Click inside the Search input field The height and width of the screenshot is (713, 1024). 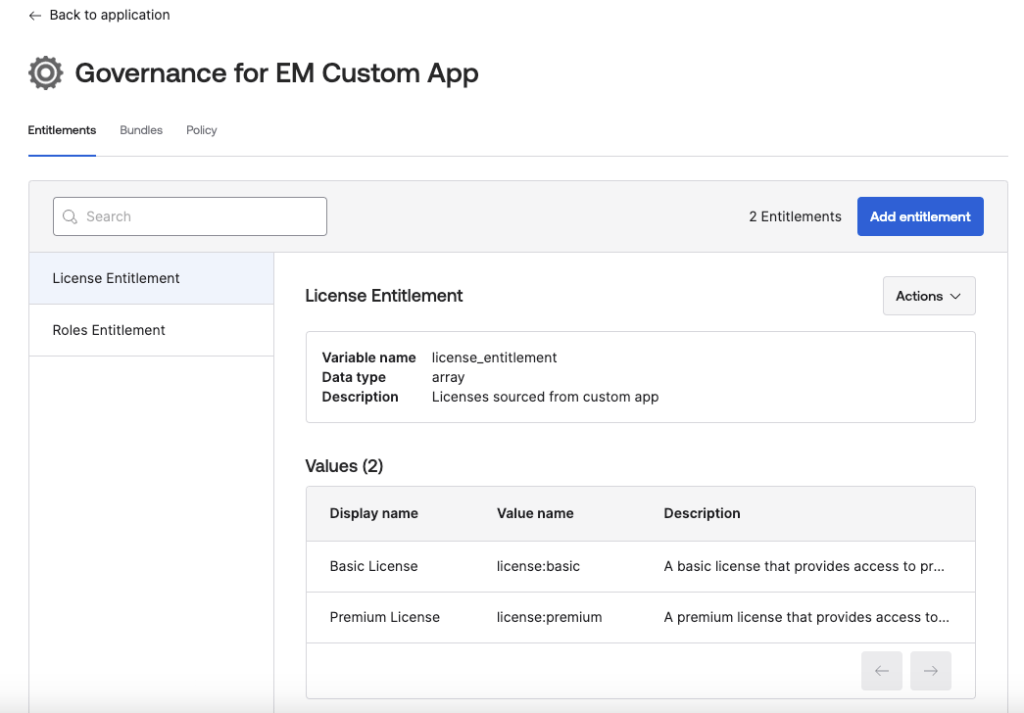point(190,216)
